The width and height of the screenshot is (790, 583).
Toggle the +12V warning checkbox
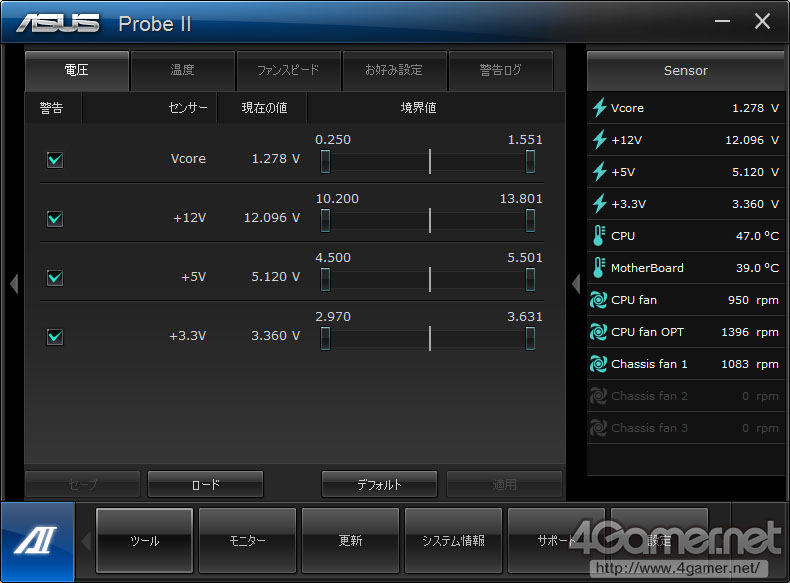(x=55, y=219)
